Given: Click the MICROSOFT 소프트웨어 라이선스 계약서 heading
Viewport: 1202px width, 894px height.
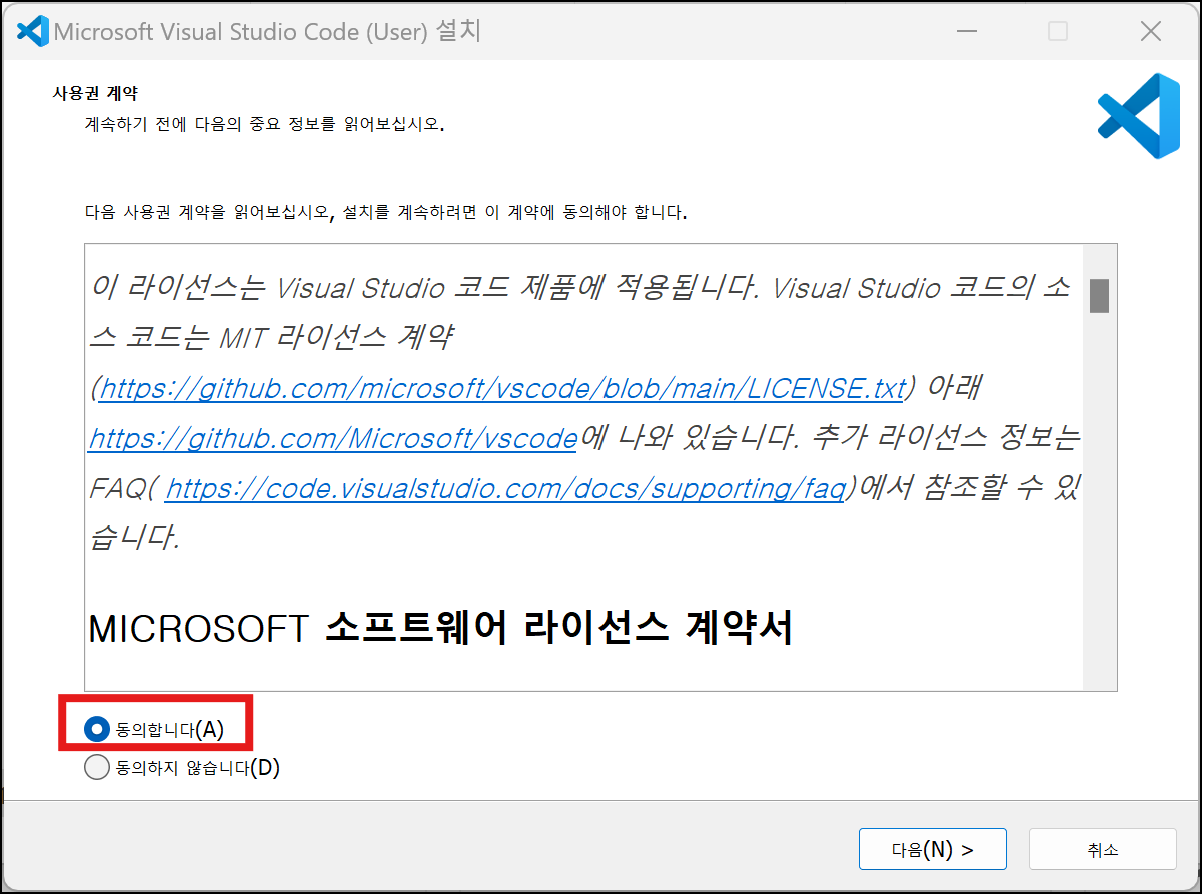Looking at the screenshot, I should tap(441, 629).
